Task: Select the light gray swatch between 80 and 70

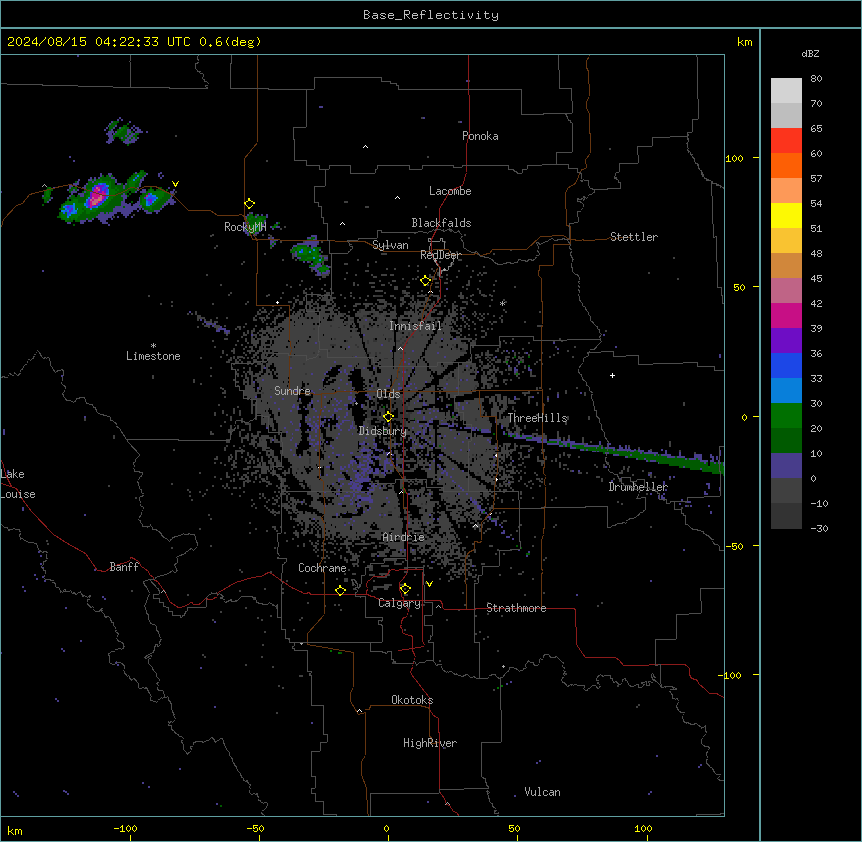Action: click(786, 90)
